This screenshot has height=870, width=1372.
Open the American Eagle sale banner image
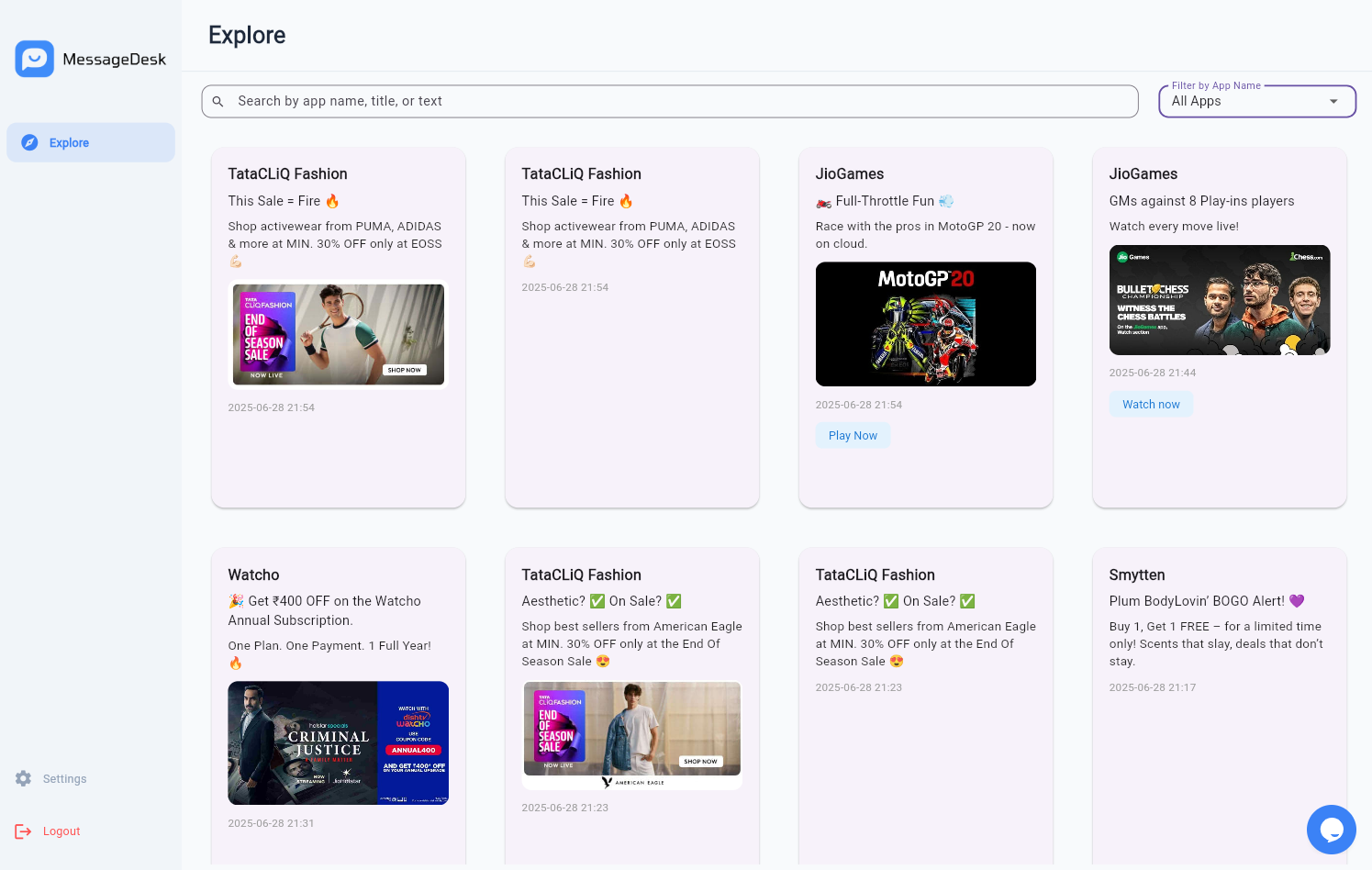[x=631, y=735]
